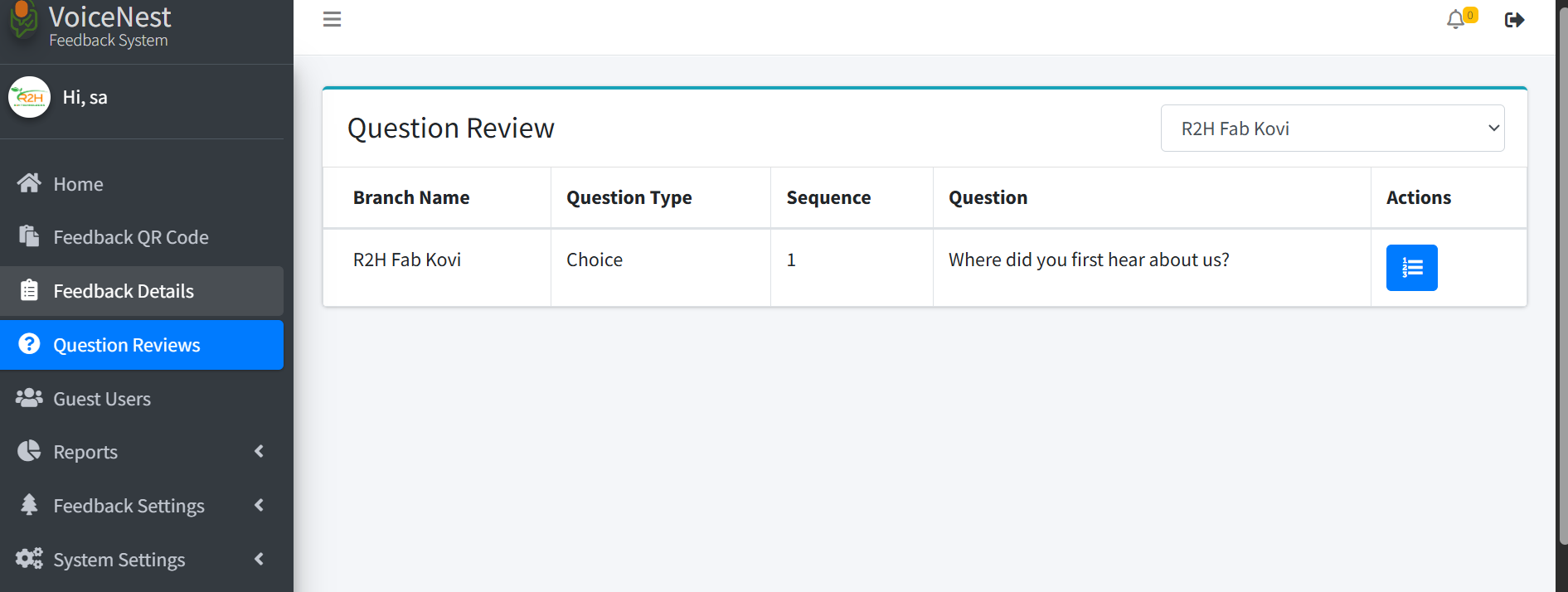This screenshot has width=1568, height=592.
Task: Open the list action button for question
Action: pos(1411,268)
